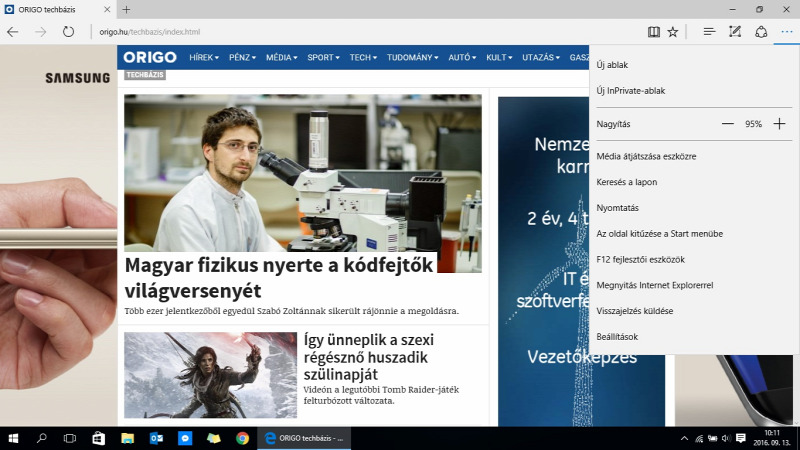Open Outlook from the taskbar

coord(156,438)
